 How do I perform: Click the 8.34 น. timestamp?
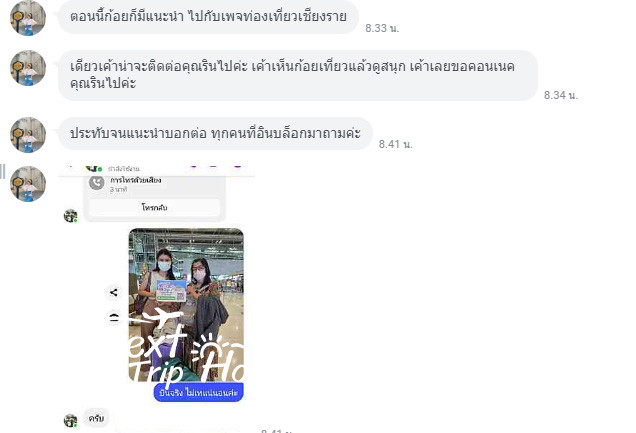[561, 95]
